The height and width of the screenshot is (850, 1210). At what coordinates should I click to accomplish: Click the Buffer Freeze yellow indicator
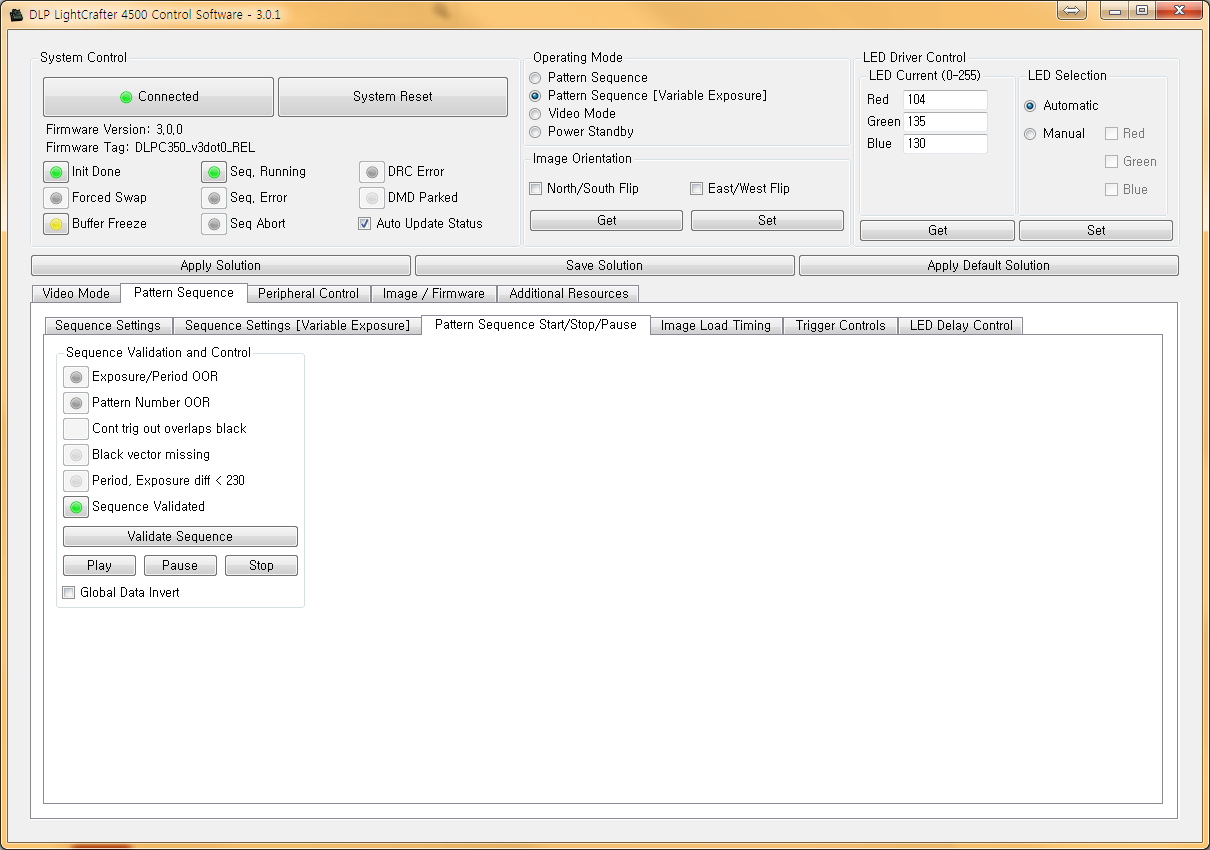click(x=56, y=224)
